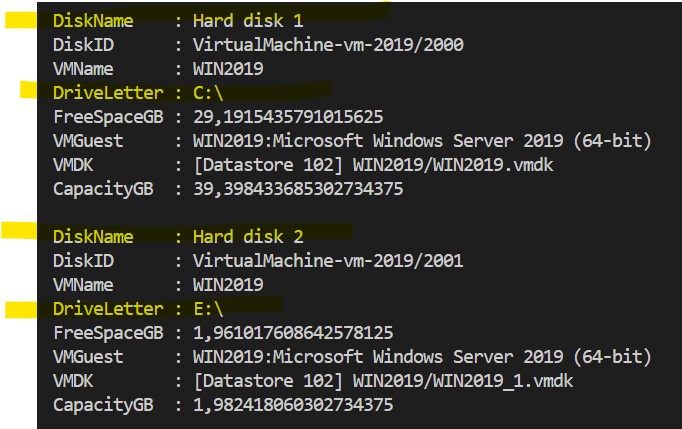
Task: Click the second VMGuest label
Action: point(88,357)
